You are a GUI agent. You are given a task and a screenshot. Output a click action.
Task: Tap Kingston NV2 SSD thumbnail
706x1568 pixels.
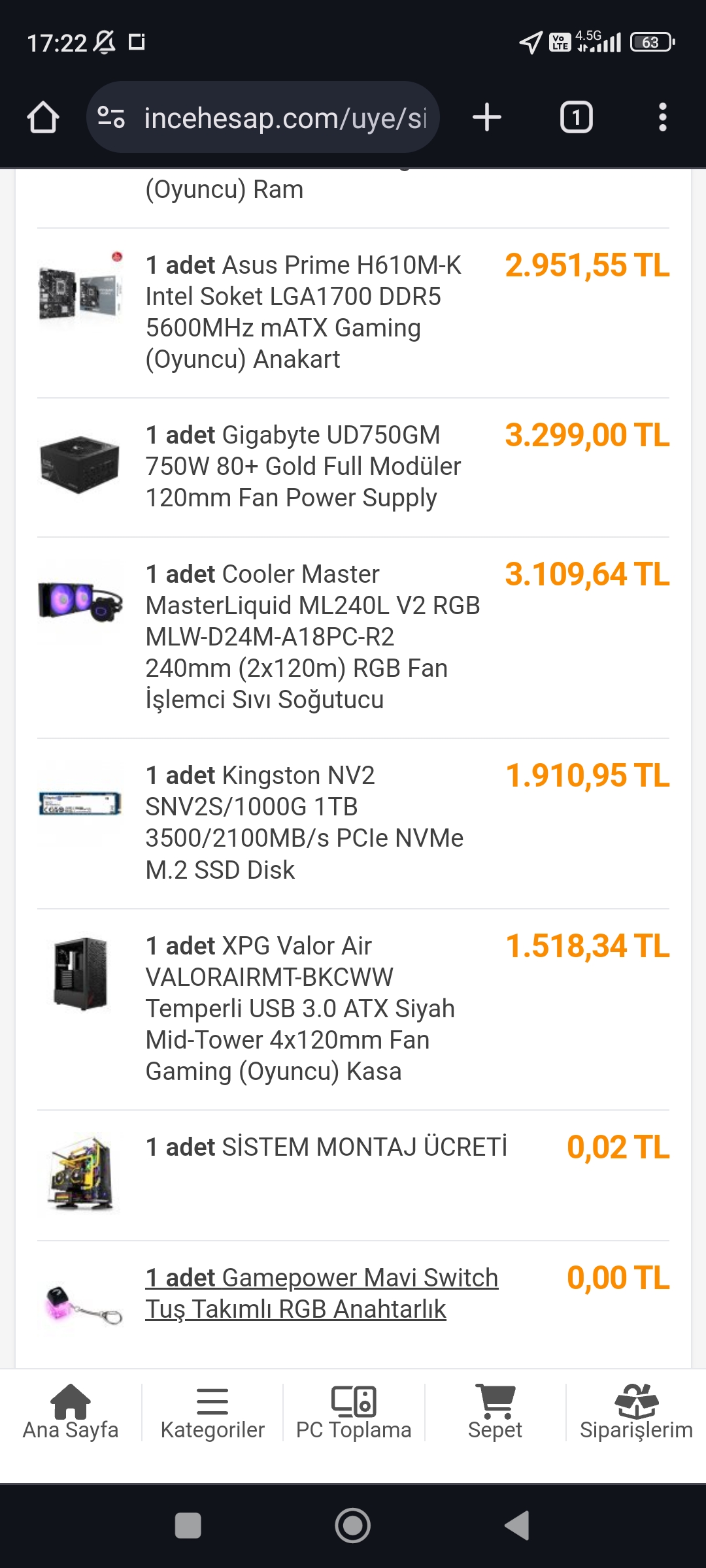point(80,804)
